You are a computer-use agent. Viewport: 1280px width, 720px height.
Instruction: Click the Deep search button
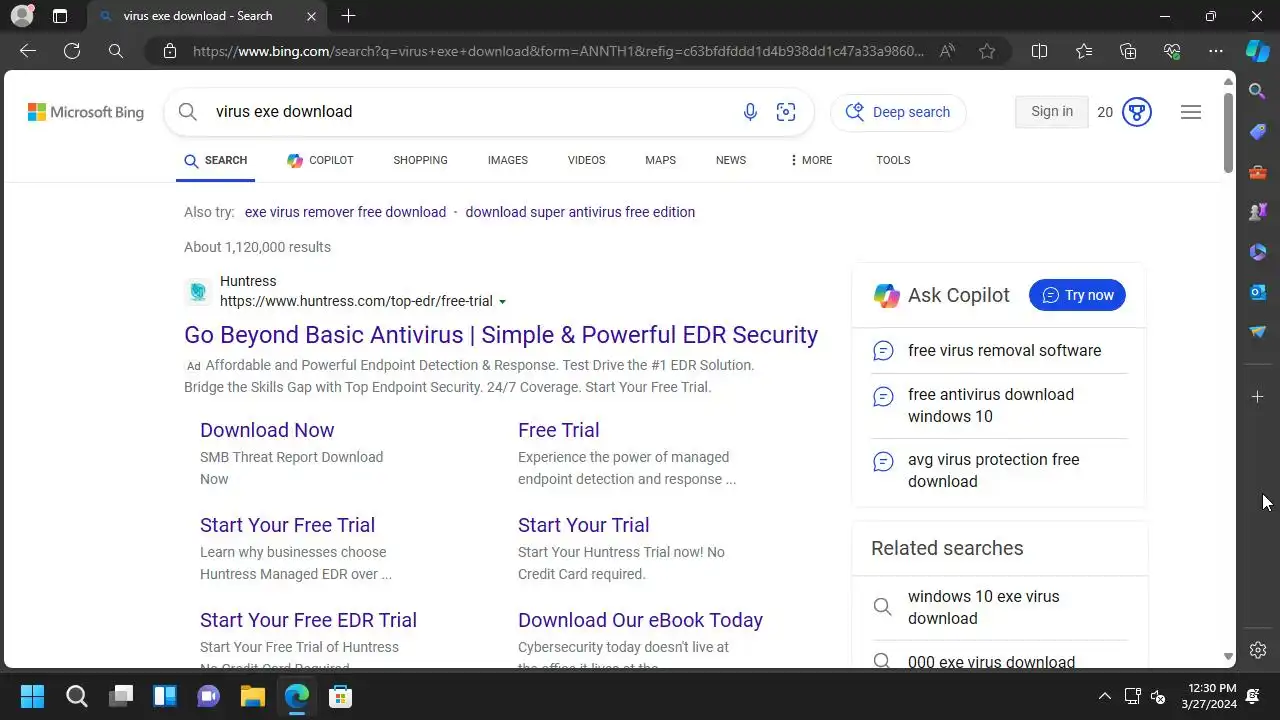point(898,112)
